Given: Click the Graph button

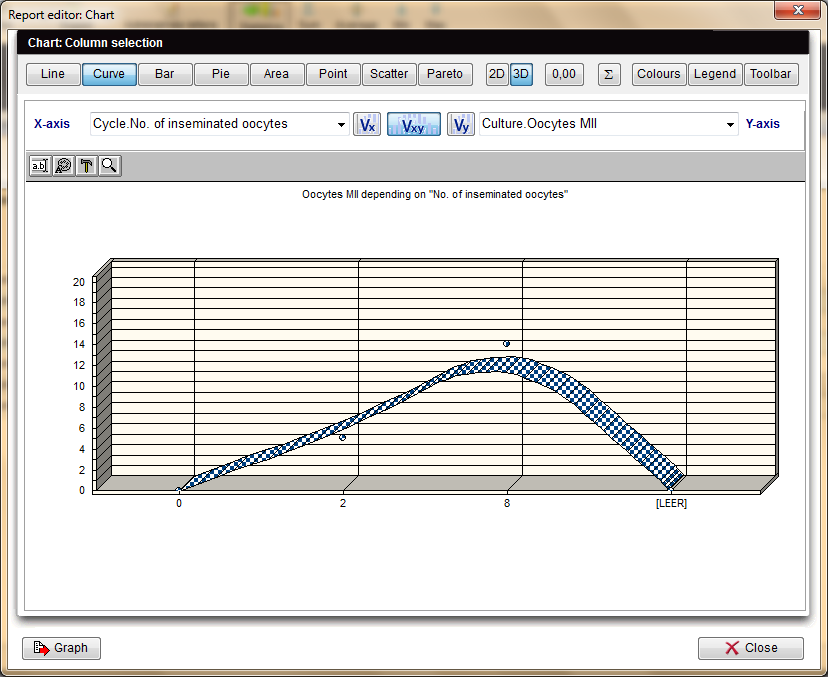Looking at the screenshot, I should [61, 648].
